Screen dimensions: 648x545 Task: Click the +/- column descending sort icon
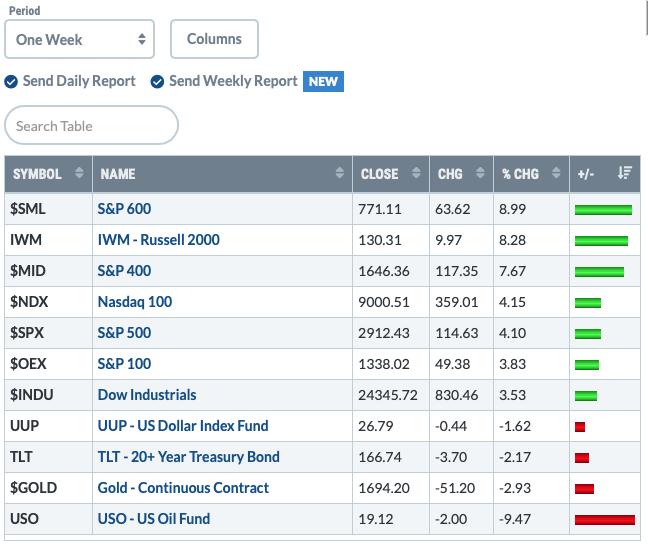coord(625,172)
